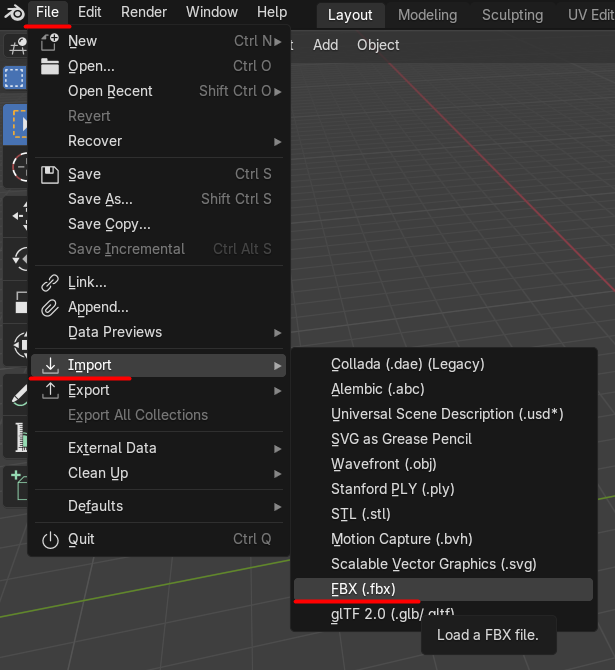This screenshot has width=615, height=670.
Task: Click the Export upload arrow icon
Action: [50, 390]
